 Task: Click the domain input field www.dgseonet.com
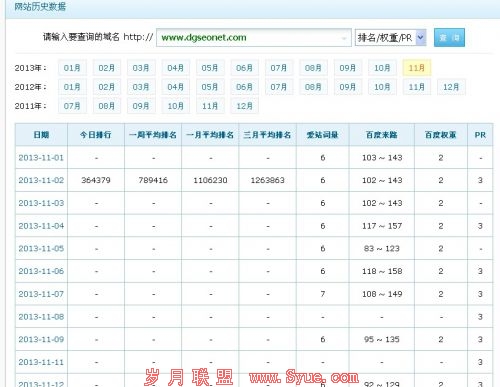[x=253, y=38]
